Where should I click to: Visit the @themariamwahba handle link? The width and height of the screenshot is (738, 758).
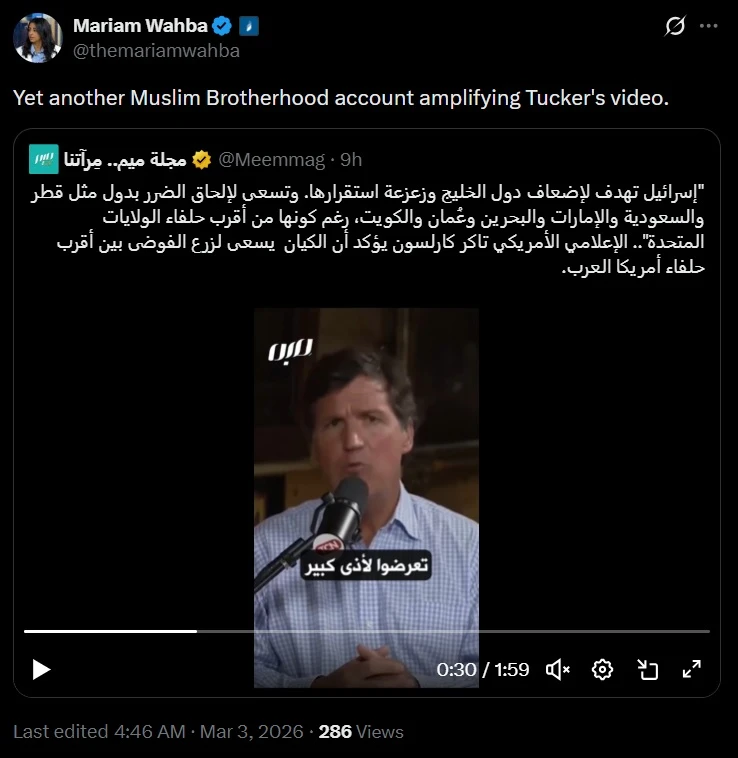[156, 51]
